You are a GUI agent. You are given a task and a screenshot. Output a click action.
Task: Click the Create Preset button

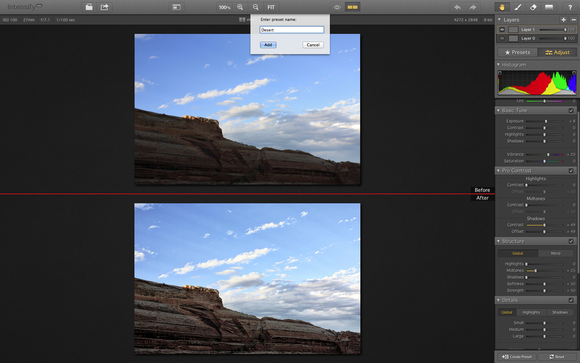(517, 357)
